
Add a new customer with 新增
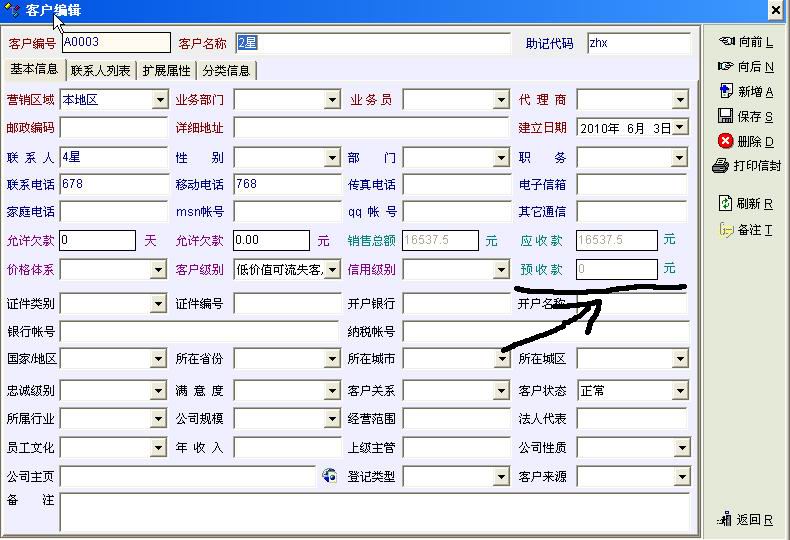pyautogui.click(x=746, y=92)
